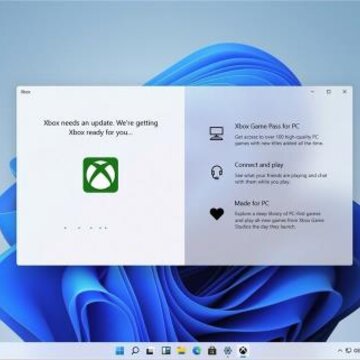This screenshot has width=360, height=360.
Task: Click the green Xbox logo
Action: coord(100,175)
